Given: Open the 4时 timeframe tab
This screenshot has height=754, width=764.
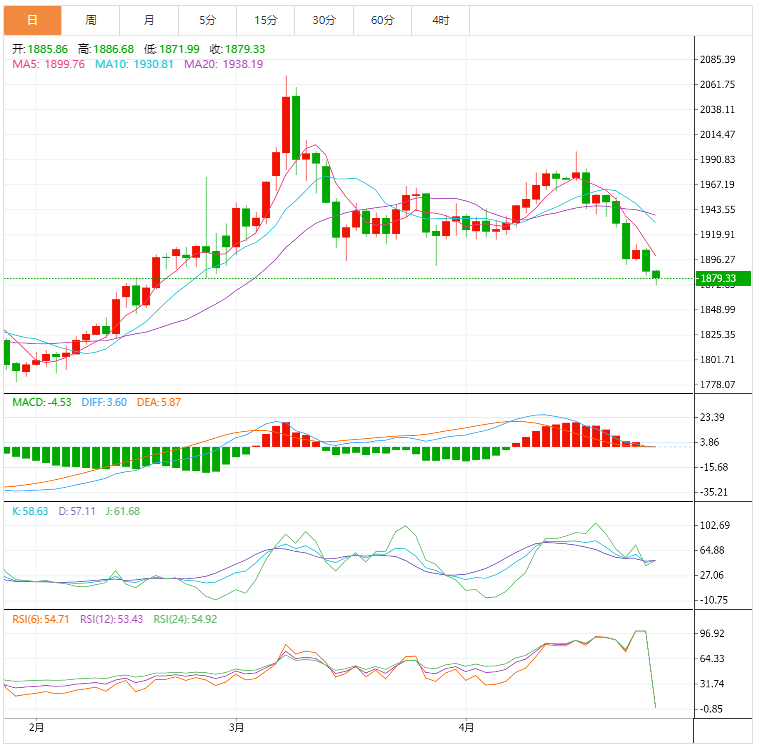Looking at the screenshot, I should pyautogui.click(x=440, y=20).
